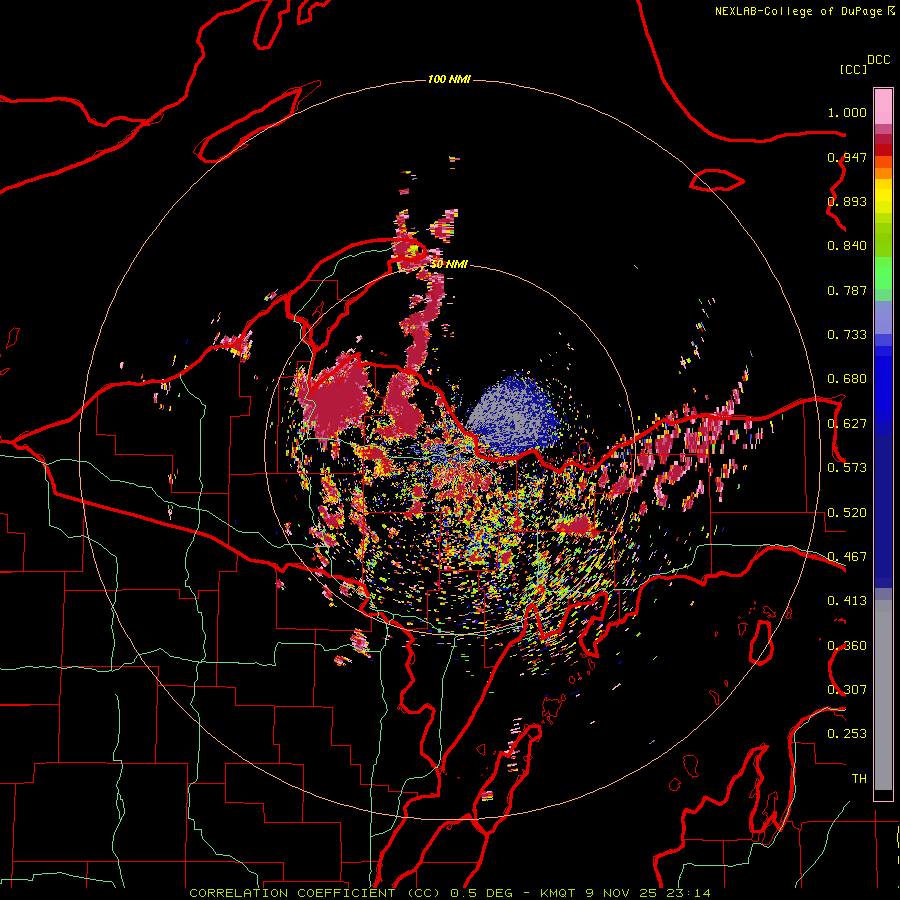900x900 pixels.
Task: Click the large crimson echo area west of radar
Action: 339,399
